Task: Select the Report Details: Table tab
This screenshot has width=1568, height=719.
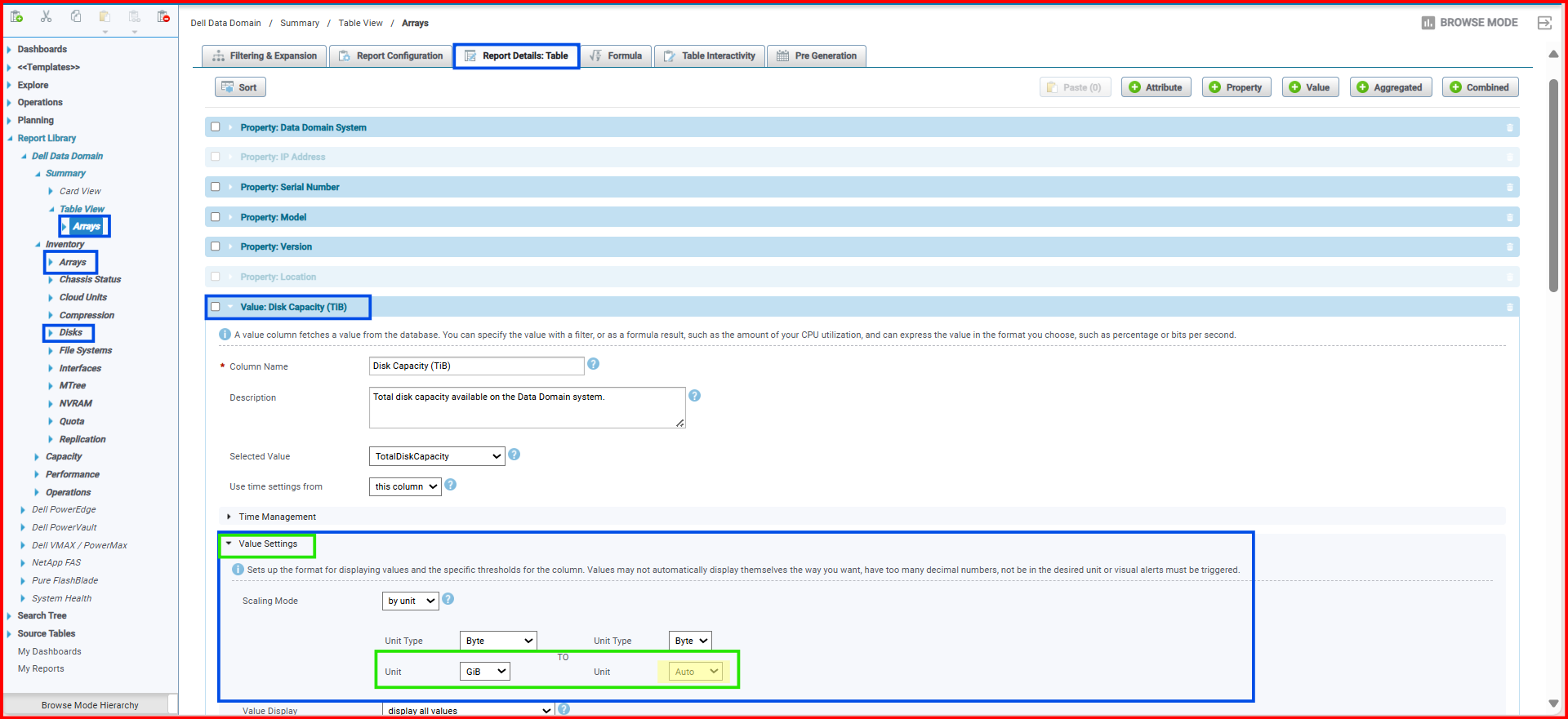Action: (x=516, y=55)
